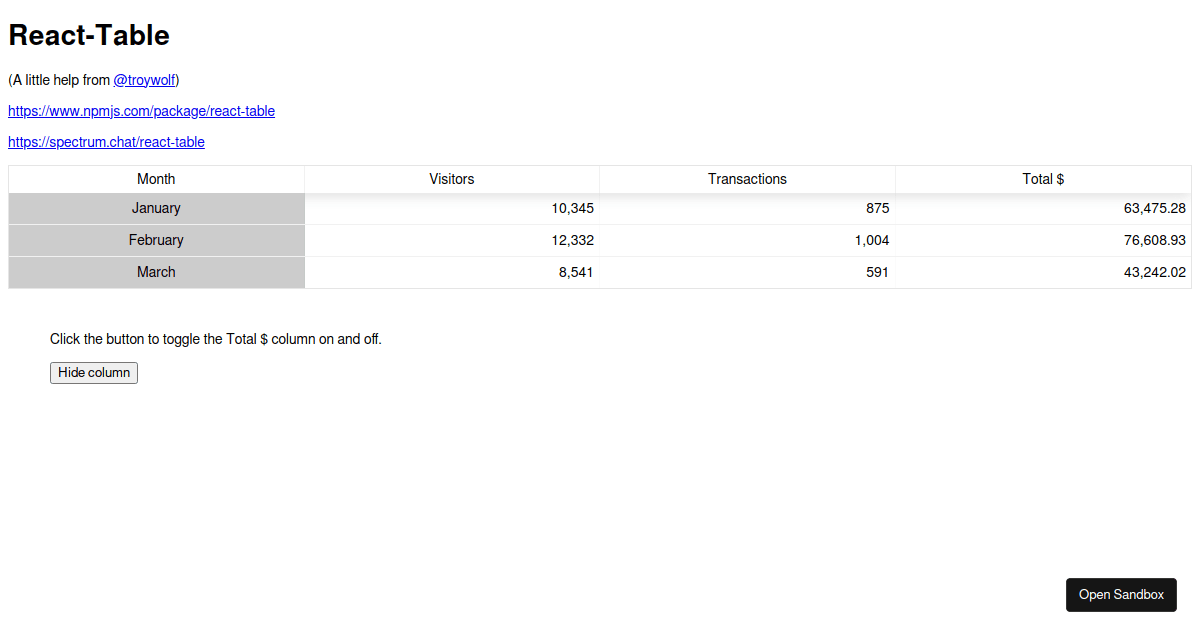Image resolution: width=1200 pixels, height=630 pixels.
Task: Click the 76,608.93 total cell
Action: (1043, 240)
